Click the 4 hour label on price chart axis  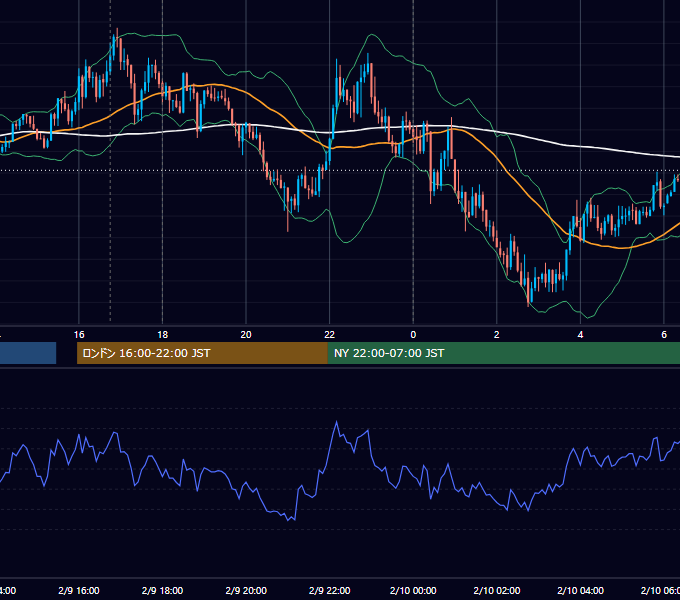[580, 334]
